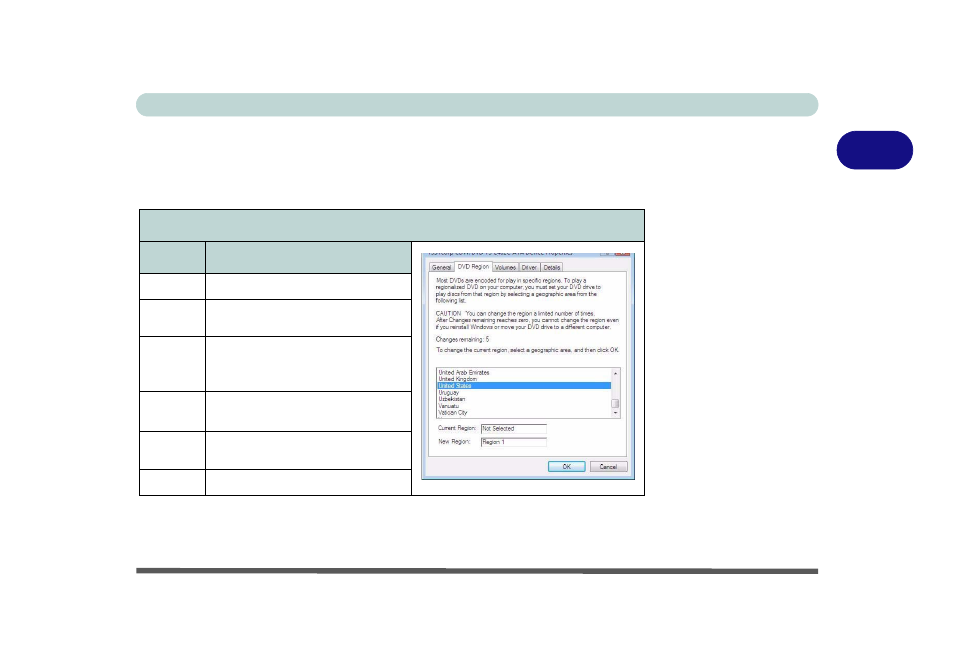Click the New Region field
The height and width of the screenshot is (672, 954).
(514, 442)
